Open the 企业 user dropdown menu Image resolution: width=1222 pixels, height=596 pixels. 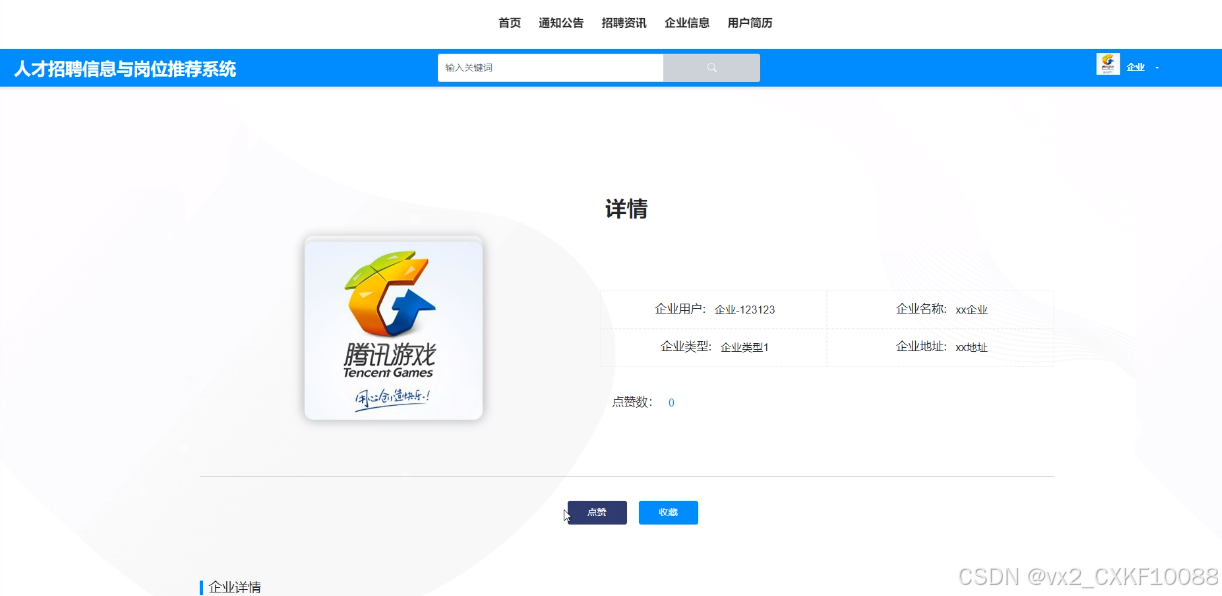click(x=1142, y=67)
